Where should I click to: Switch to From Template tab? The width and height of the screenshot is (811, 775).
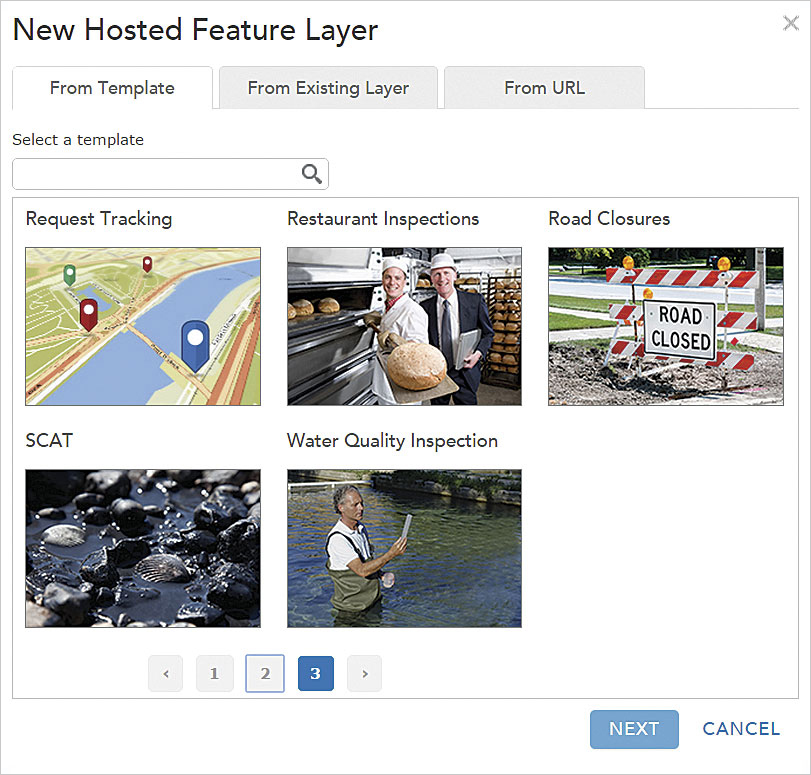pyautogui.click(x=112, y=88)
